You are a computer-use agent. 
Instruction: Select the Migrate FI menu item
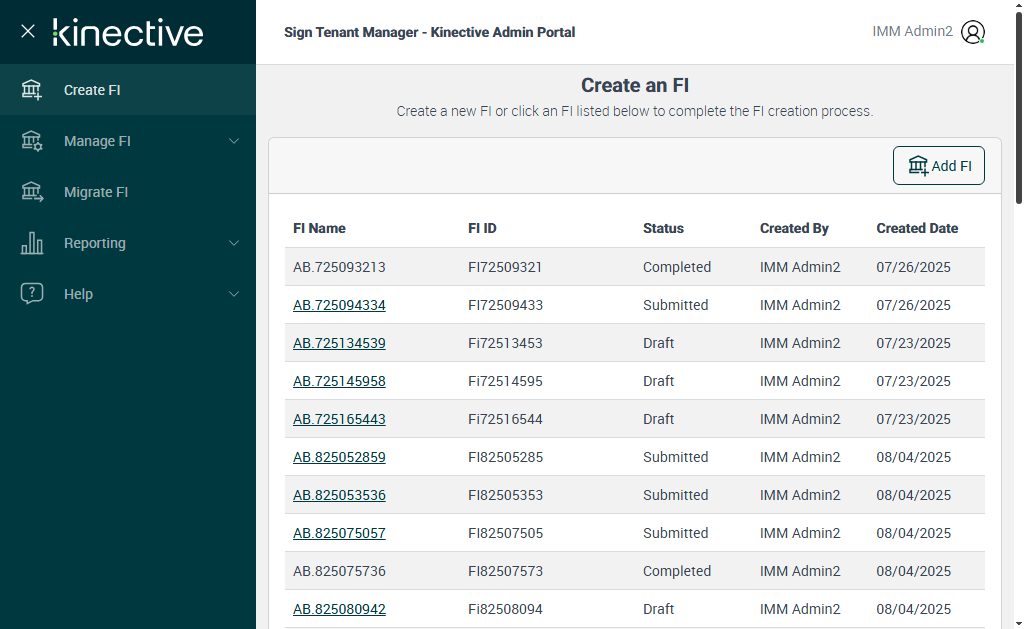click(x=96, y=192)
